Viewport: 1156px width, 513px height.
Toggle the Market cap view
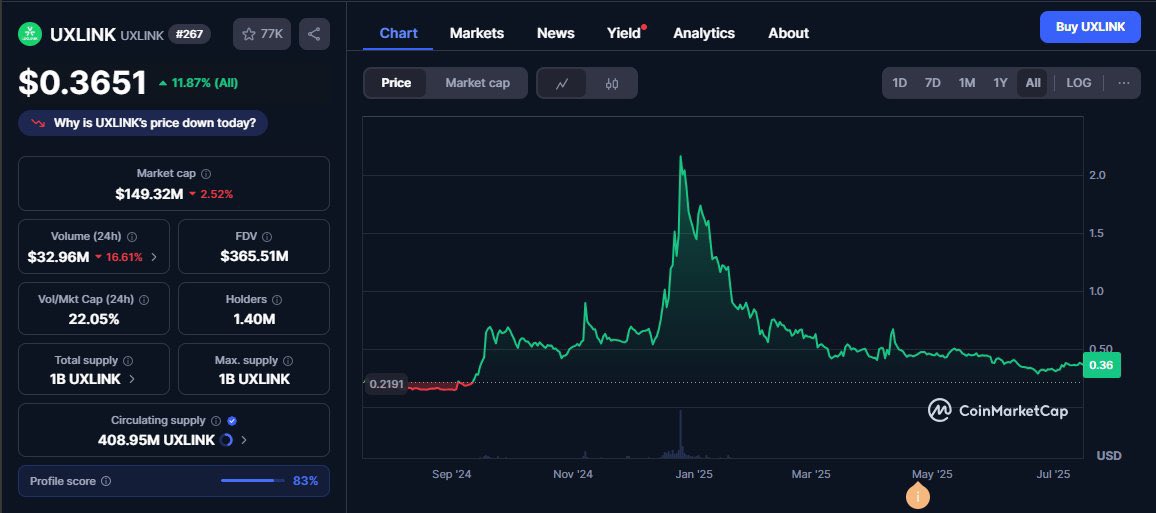coord(477,83)
